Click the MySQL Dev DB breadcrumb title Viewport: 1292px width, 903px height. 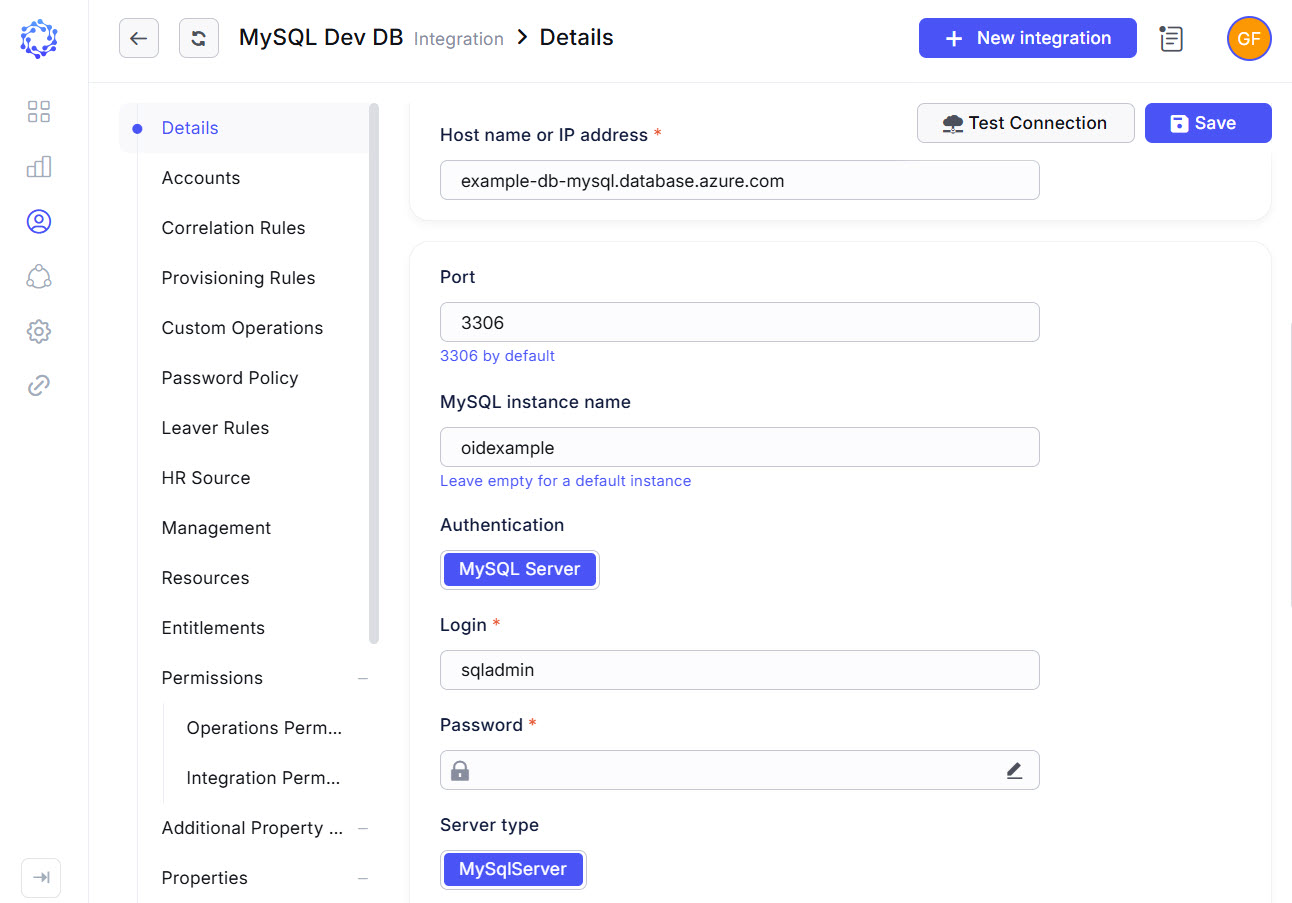point(321,38)
